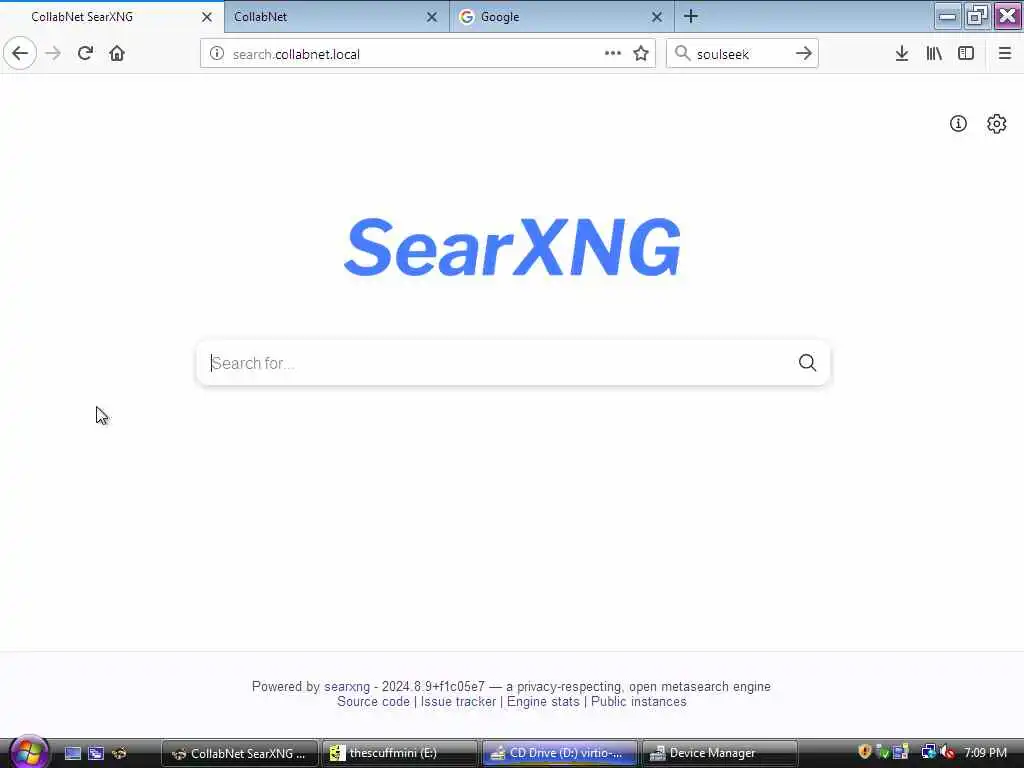Open SearXNG preferences gear
1024x768 pixels.
[x=997, y=123]
